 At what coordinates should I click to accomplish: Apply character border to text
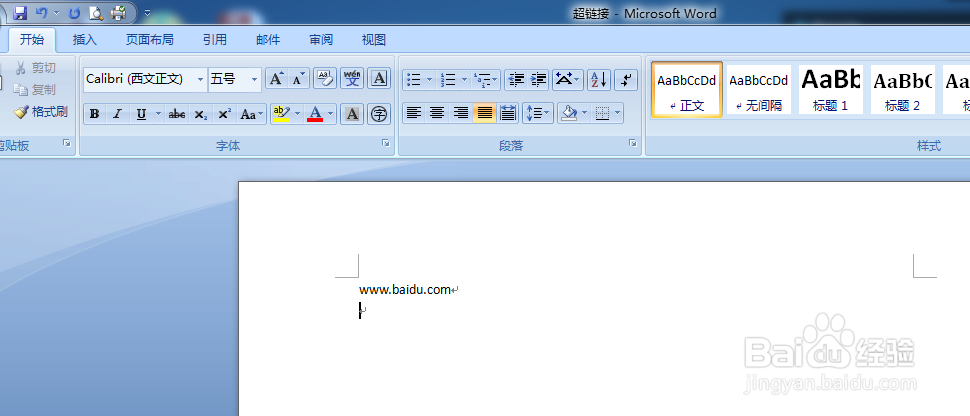(379, 79)
